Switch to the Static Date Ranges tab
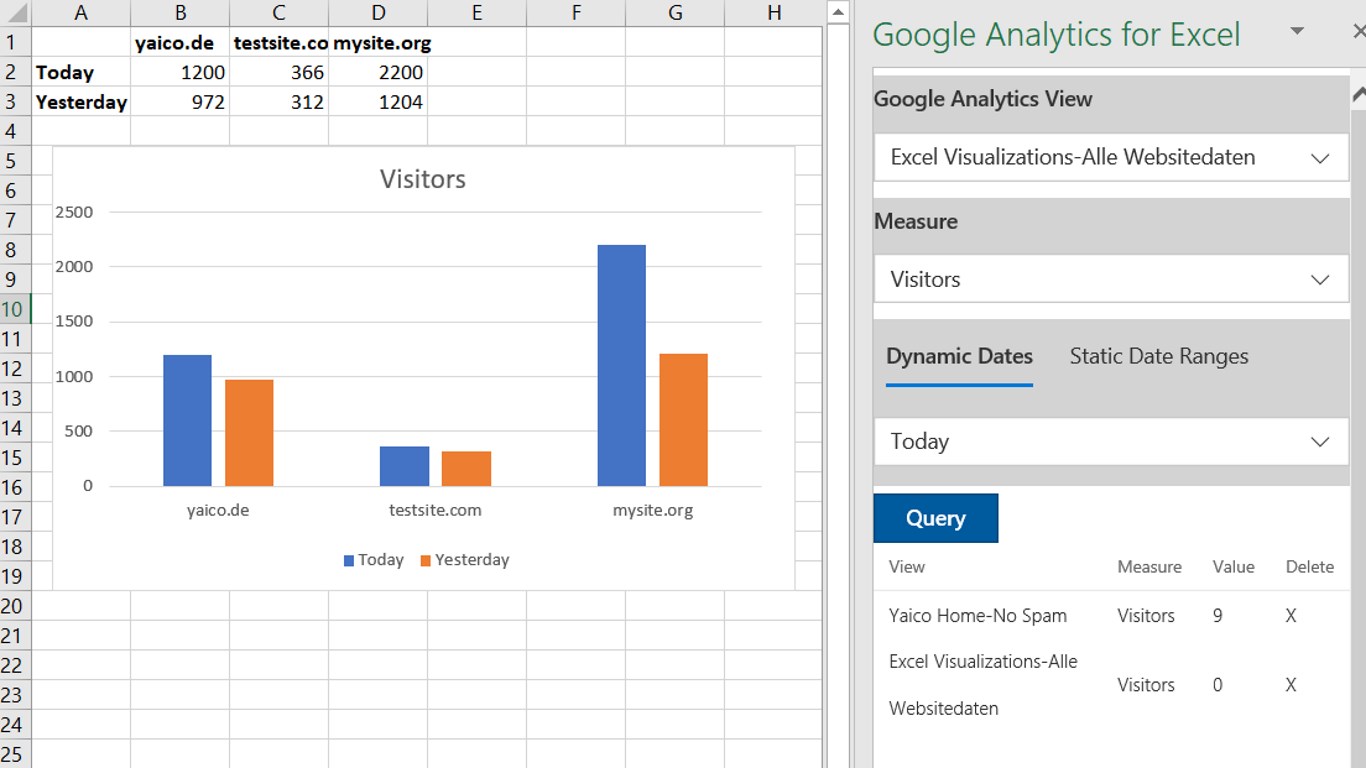This screenshot has width=1366, height=768. point(1159,357)
